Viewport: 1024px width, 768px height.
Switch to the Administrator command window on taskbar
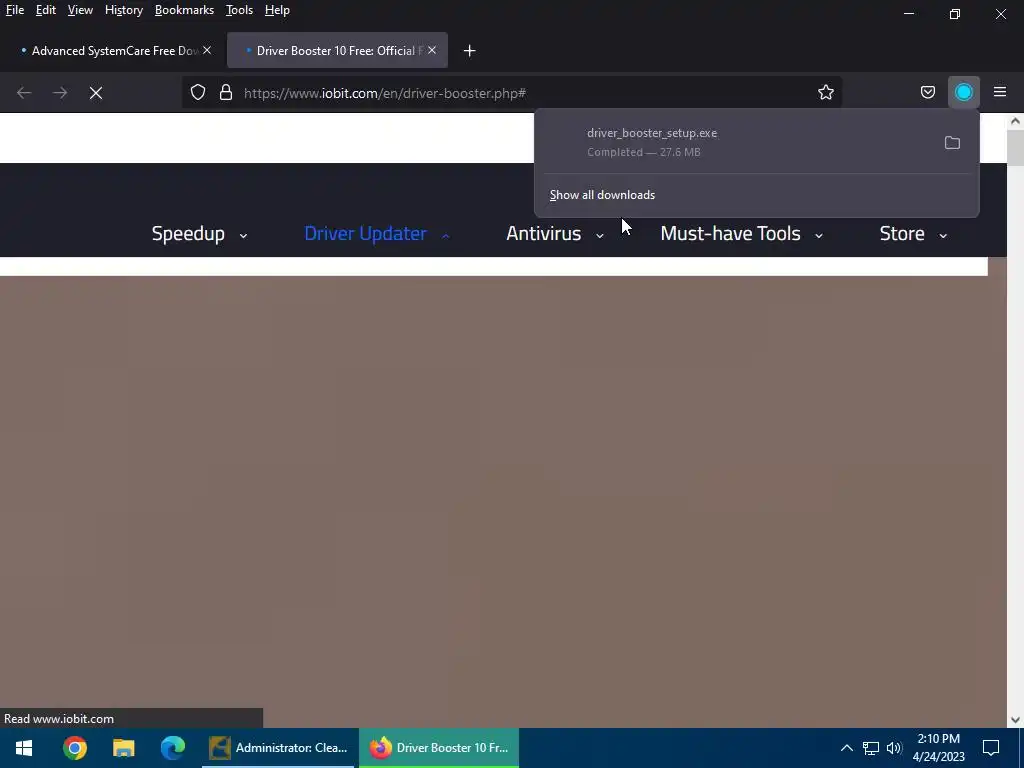(279, 748)
